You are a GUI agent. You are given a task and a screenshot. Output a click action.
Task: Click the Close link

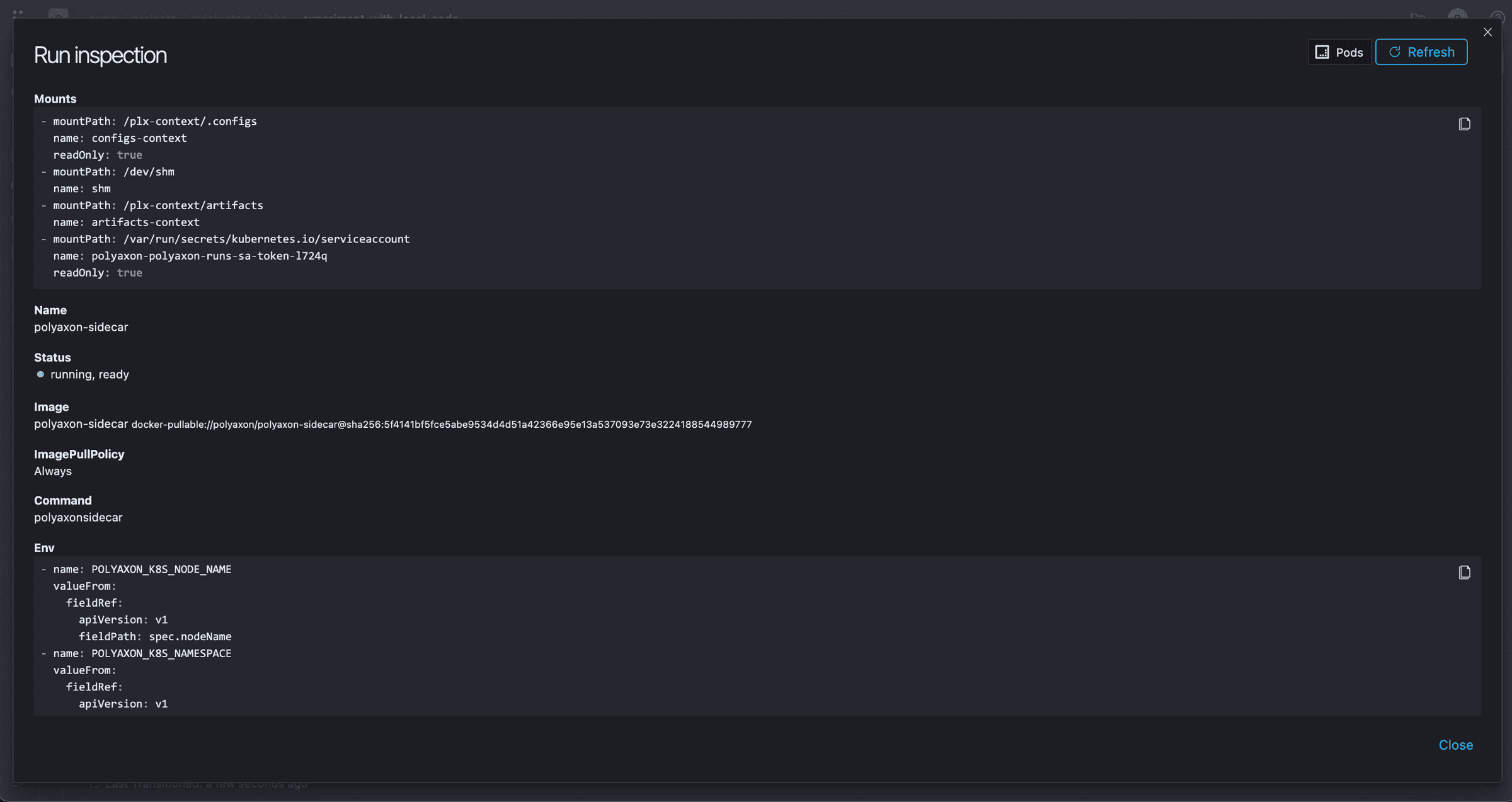(x=1455, y=745)
